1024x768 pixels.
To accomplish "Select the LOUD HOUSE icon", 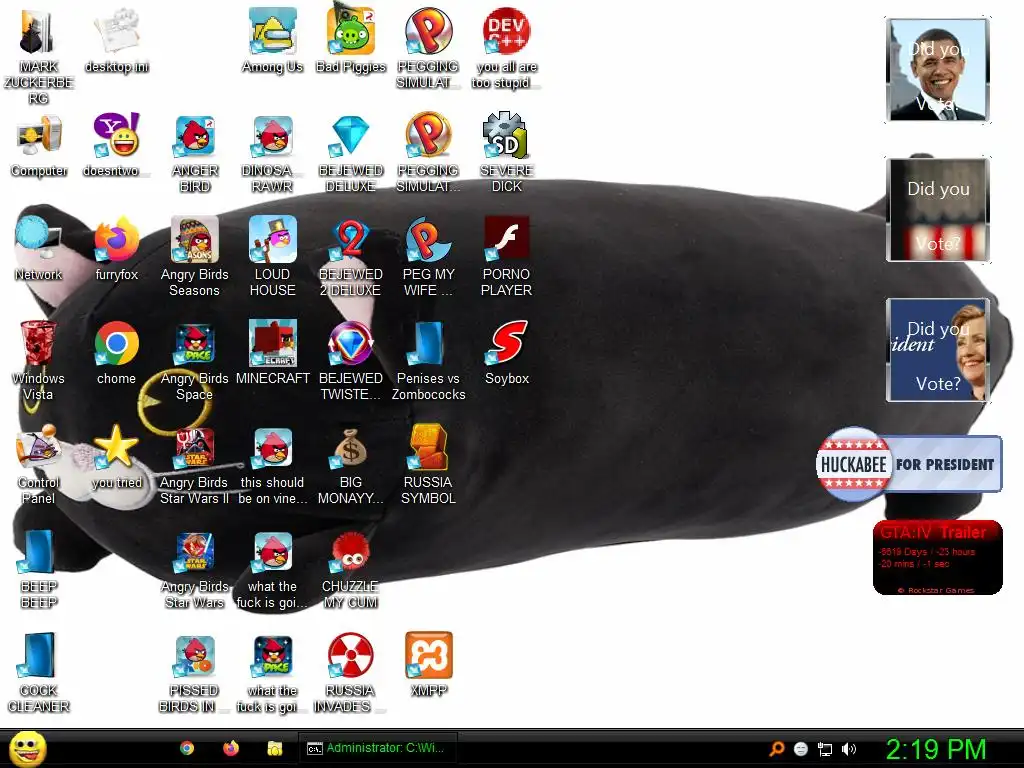I will pos(272,239).
